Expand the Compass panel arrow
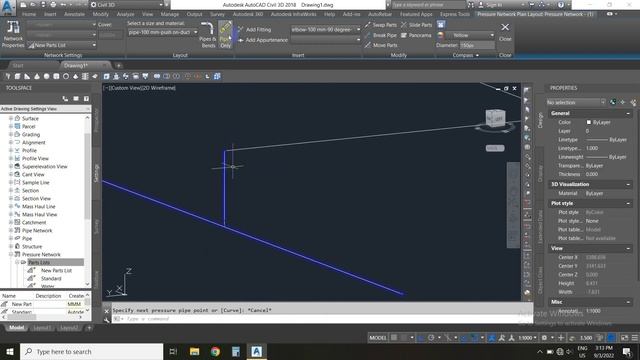This screenshot has height=360, width=640. click(477, 55)
